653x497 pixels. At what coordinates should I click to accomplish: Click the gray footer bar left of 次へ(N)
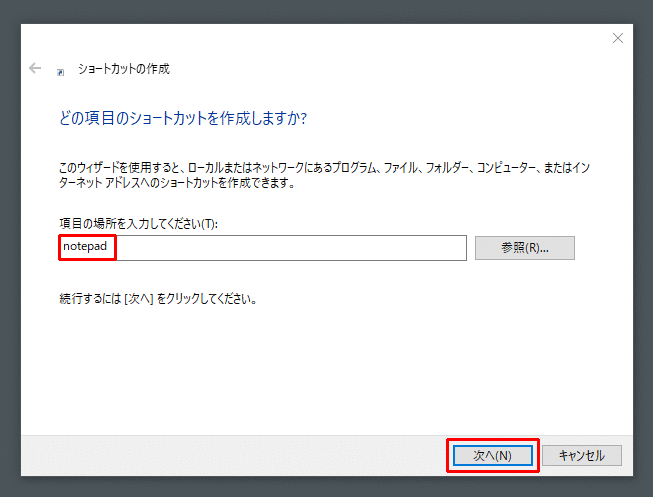pos(230,455)
